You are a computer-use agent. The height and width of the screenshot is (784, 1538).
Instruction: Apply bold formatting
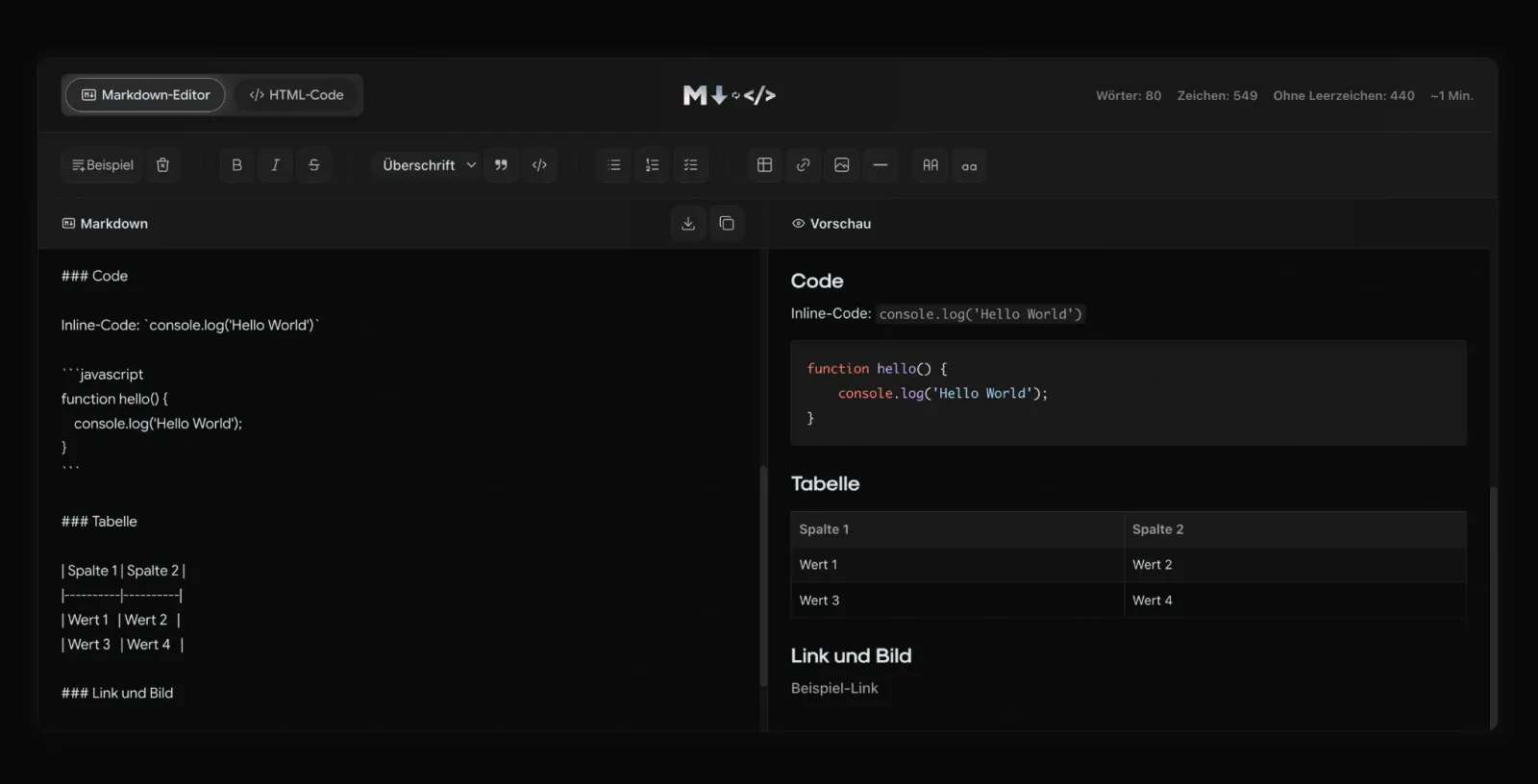[236, 165]
